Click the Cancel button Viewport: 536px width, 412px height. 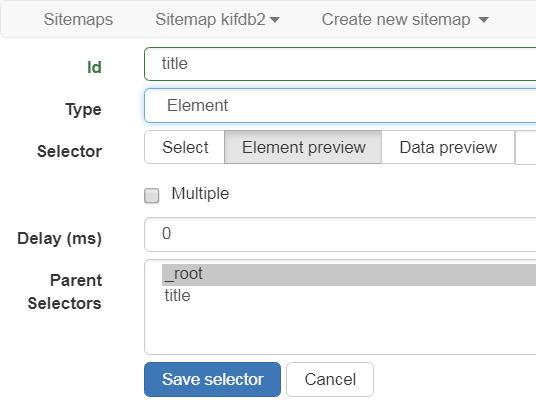330,380
